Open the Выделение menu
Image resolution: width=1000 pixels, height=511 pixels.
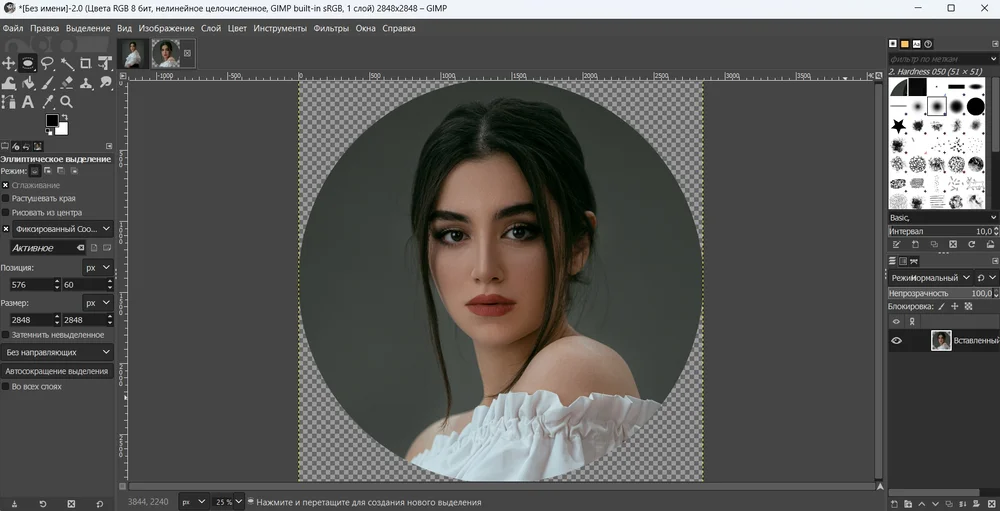tap(88, 28)
